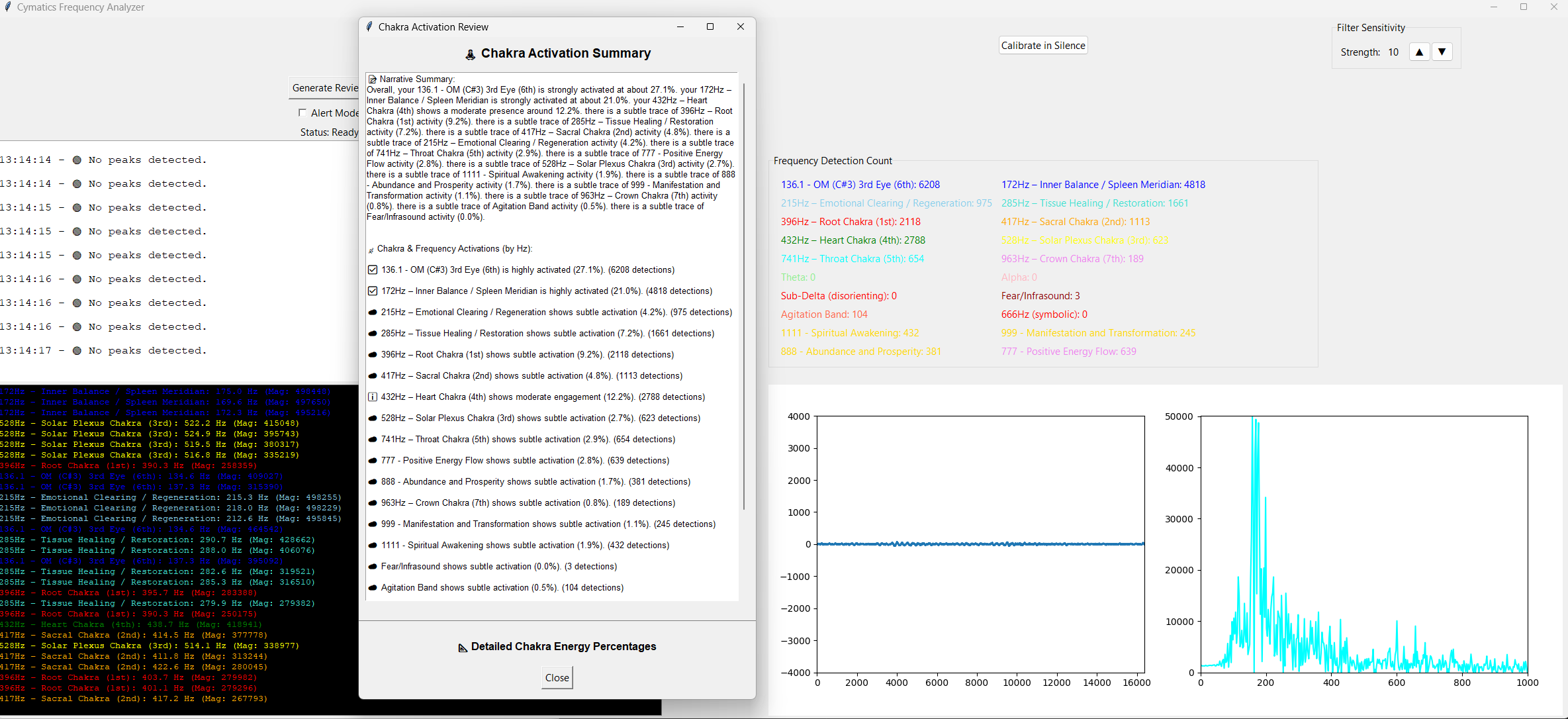Click the Agitation Band activation line
1568x719 pixels.
click(x=502, y=588)
